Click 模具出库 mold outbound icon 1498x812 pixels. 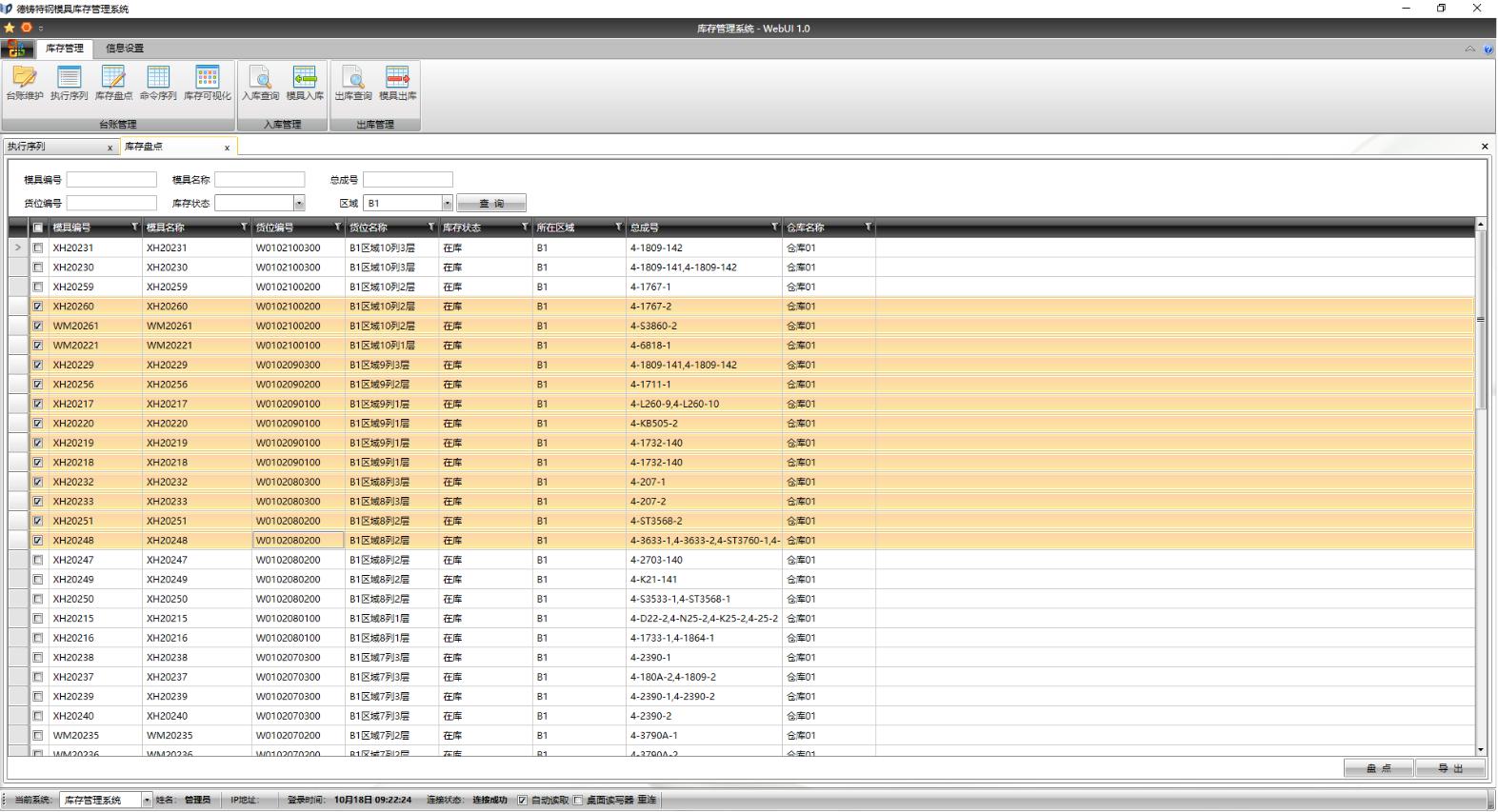[397, 83]
